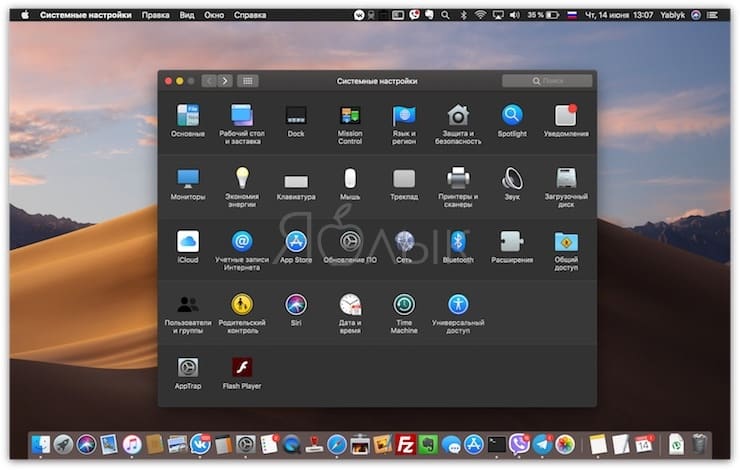Viewport: 740px width, 470px height.
Task: Open Notification Center from menu bar
Action: coord(712,15)
